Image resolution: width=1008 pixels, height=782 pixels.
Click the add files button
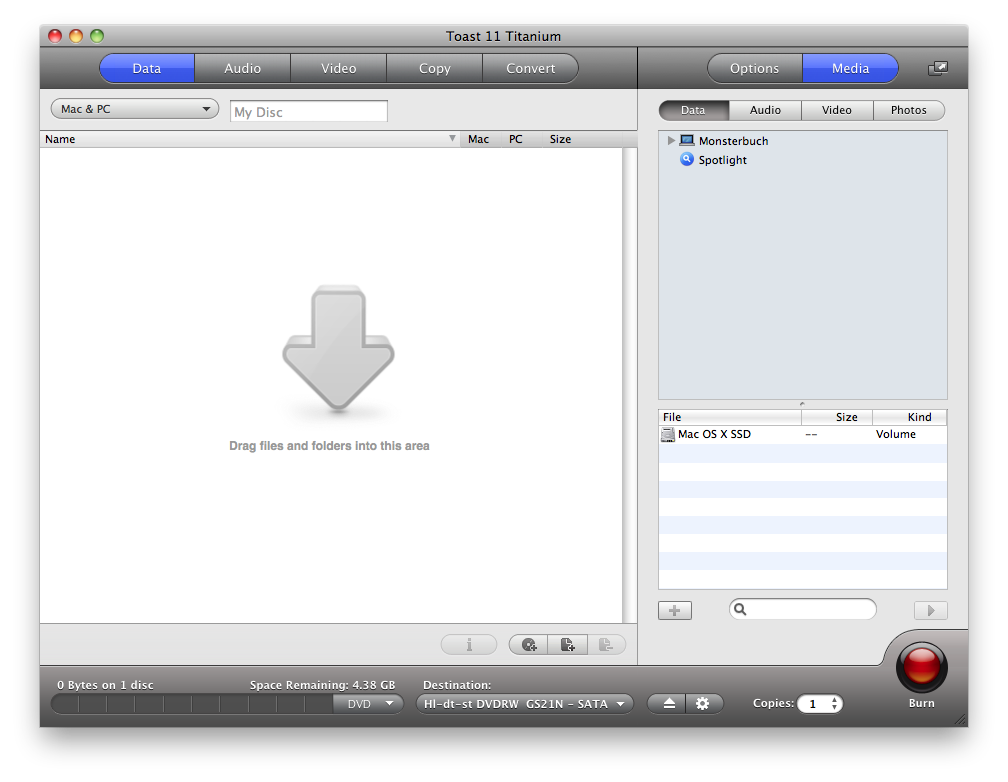(568, 644)
